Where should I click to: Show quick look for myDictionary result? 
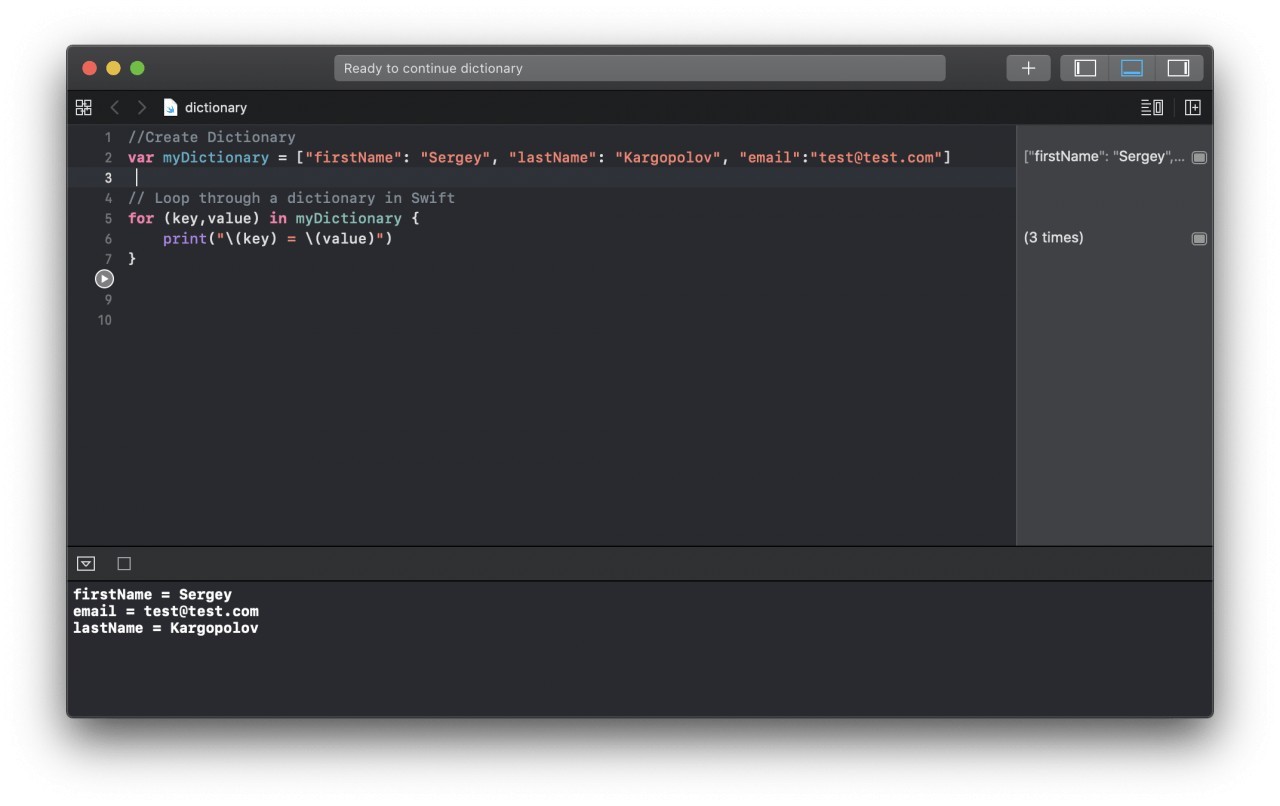point(1199,157)
